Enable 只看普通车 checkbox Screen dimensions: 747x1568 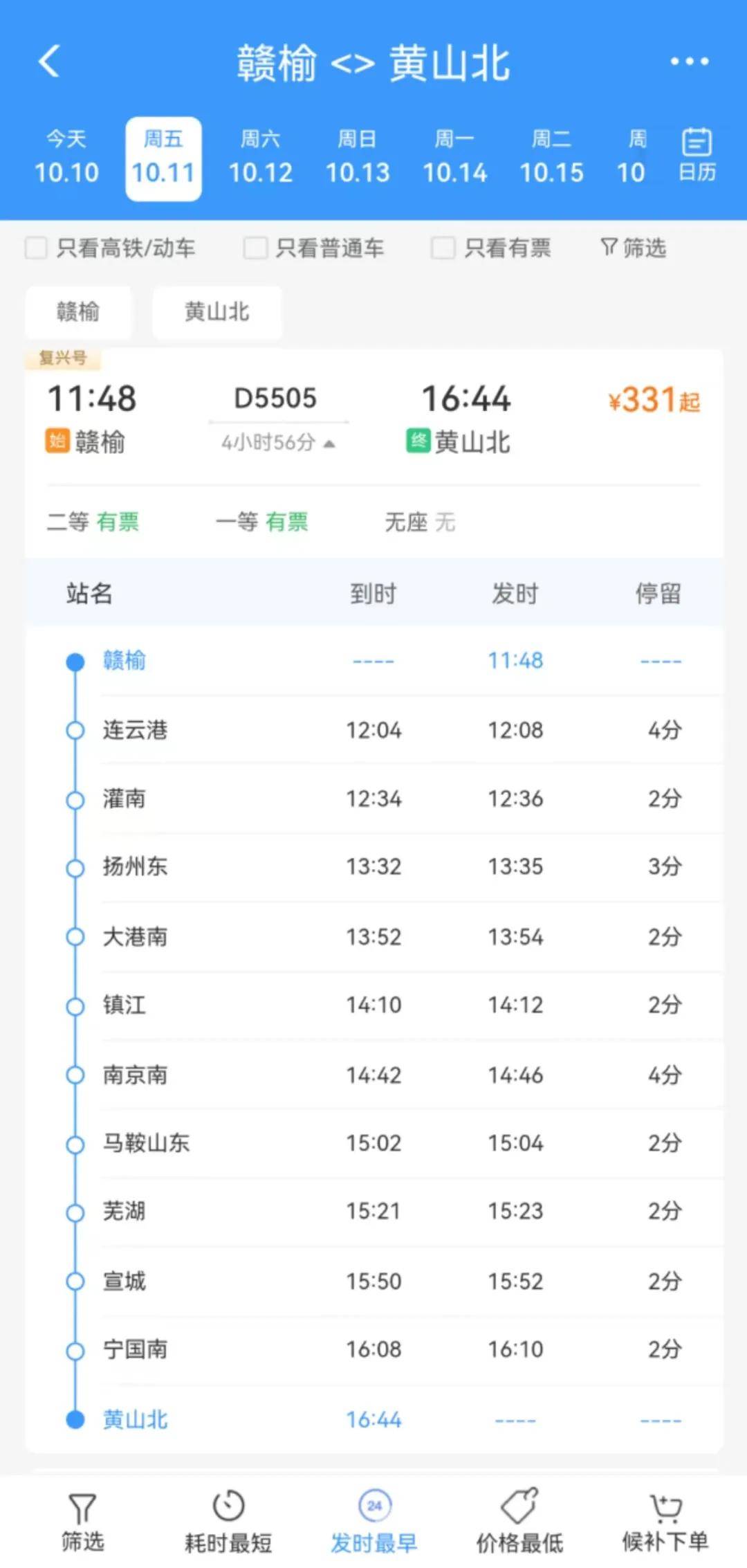(255, 248)
